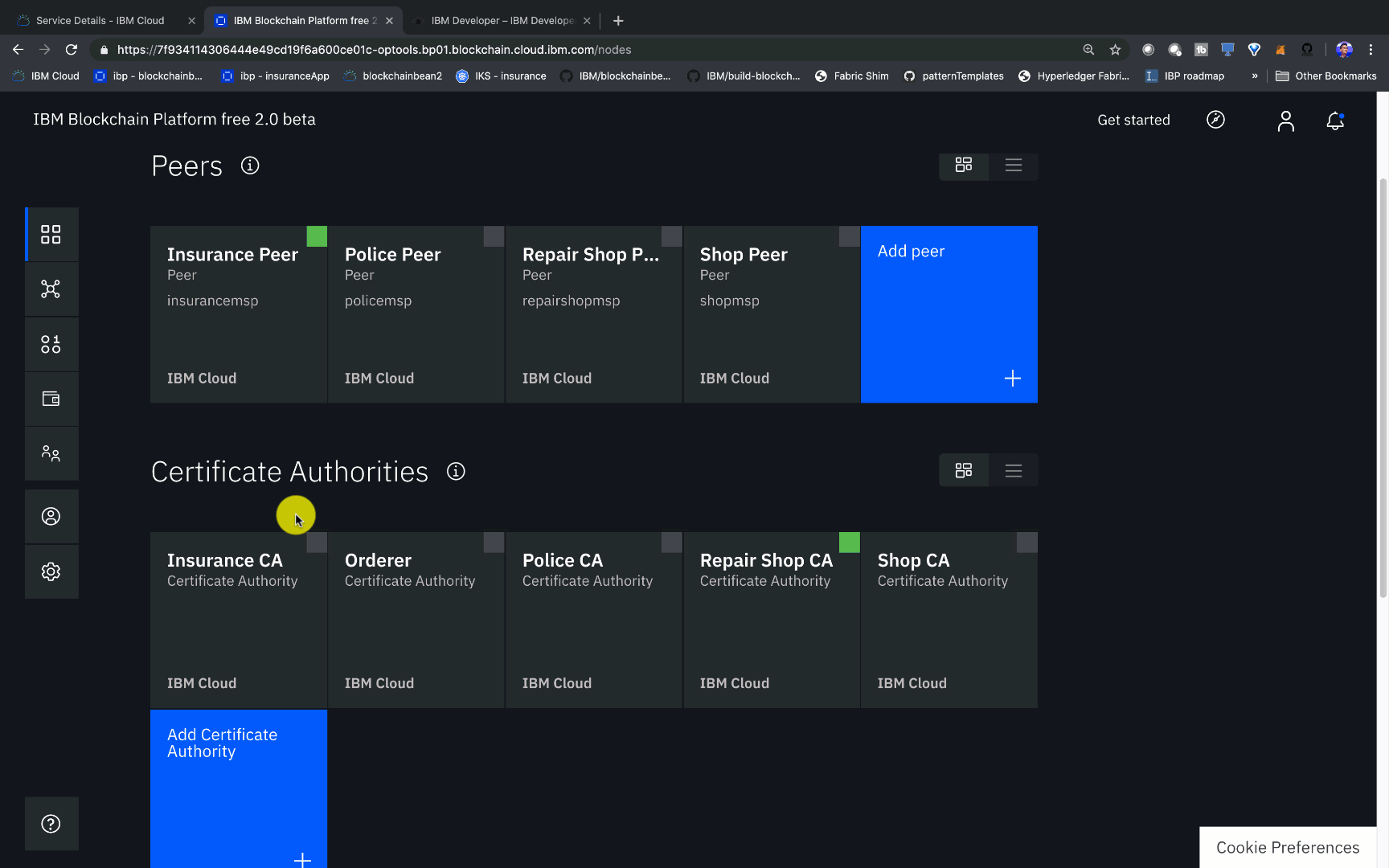This screenshot has width=1389, height=868.
Task: Click plus icon on Add Certificate Authority tile
Action: pos(302,859)
